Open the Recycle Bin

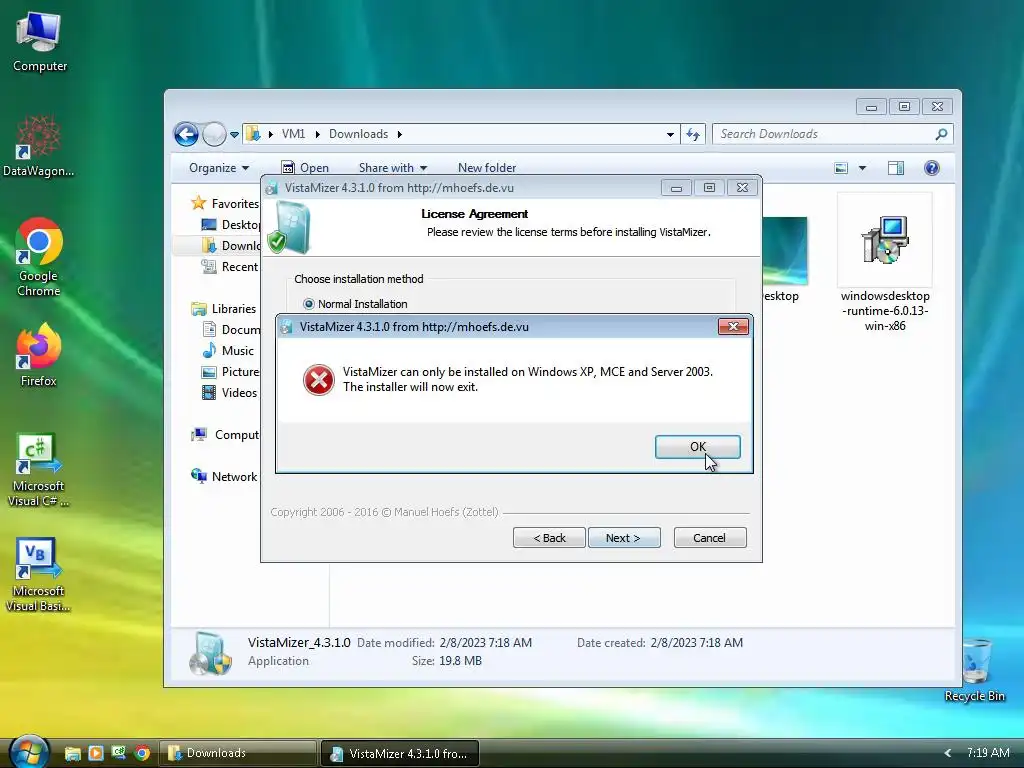click(x=974, y=670)
